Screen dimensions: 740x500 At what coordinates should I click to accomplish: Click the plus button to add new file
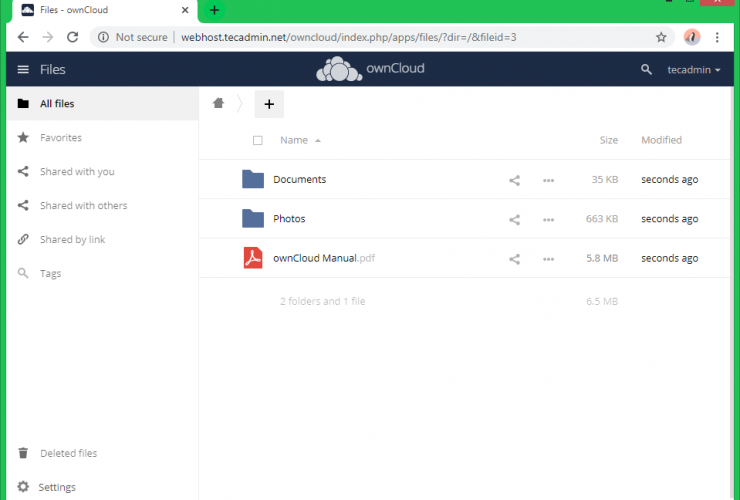click(269, 104)
